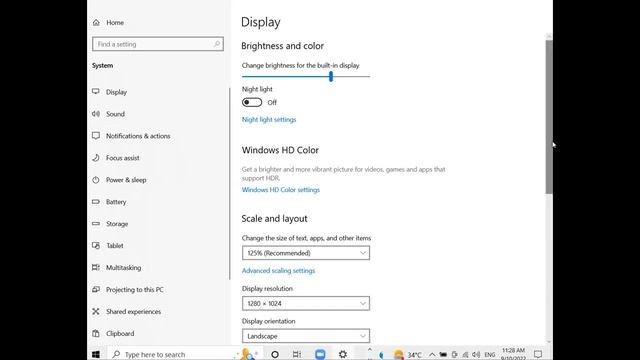
Task: Click the ENG language indicator
Action: [x=490, y=355]
